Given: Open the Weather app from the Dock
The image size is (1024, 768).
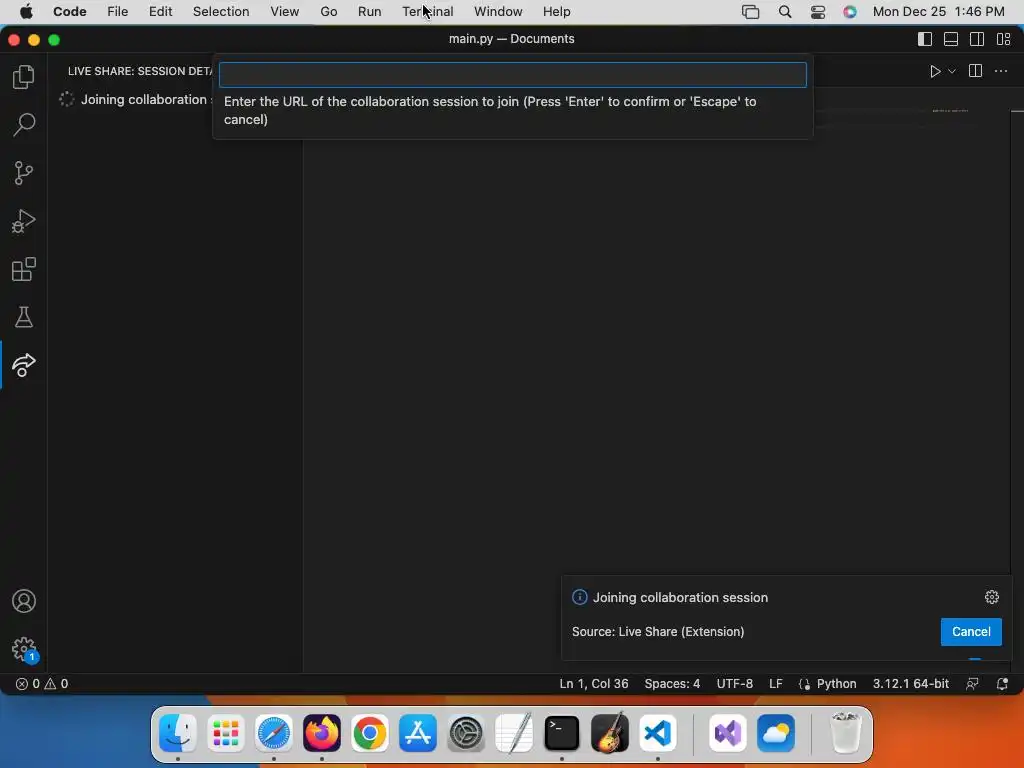Looking at the screenshot, I should [x=776, y=733].
